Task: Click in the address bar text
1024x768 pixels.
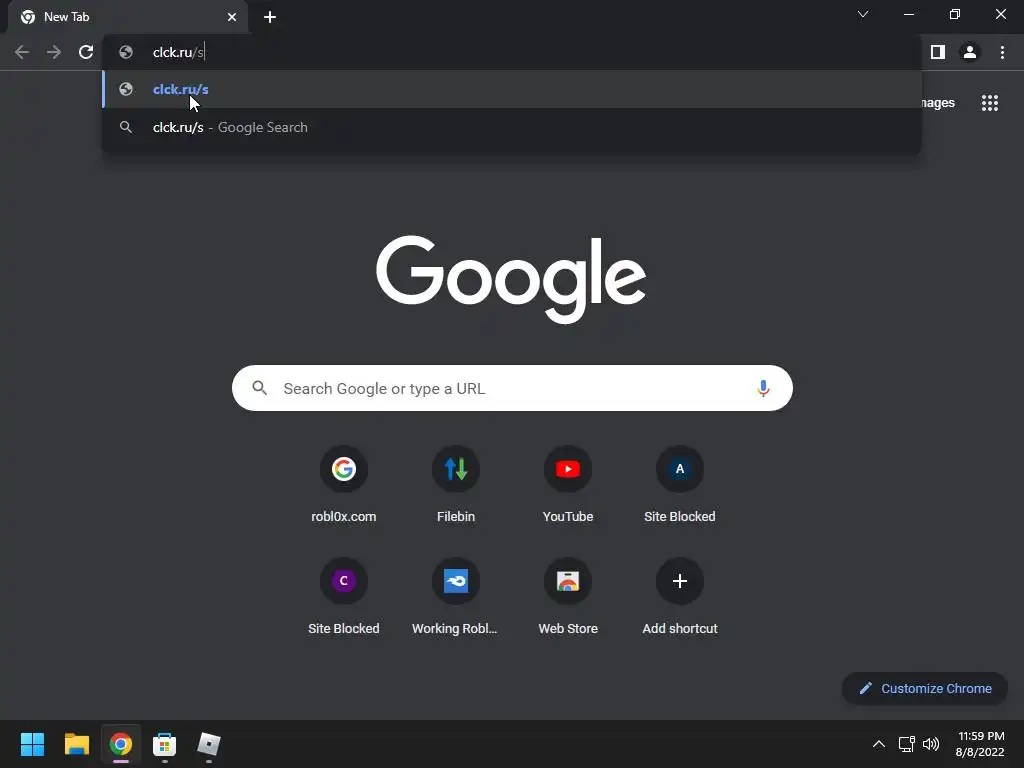Action: (179, 52)
